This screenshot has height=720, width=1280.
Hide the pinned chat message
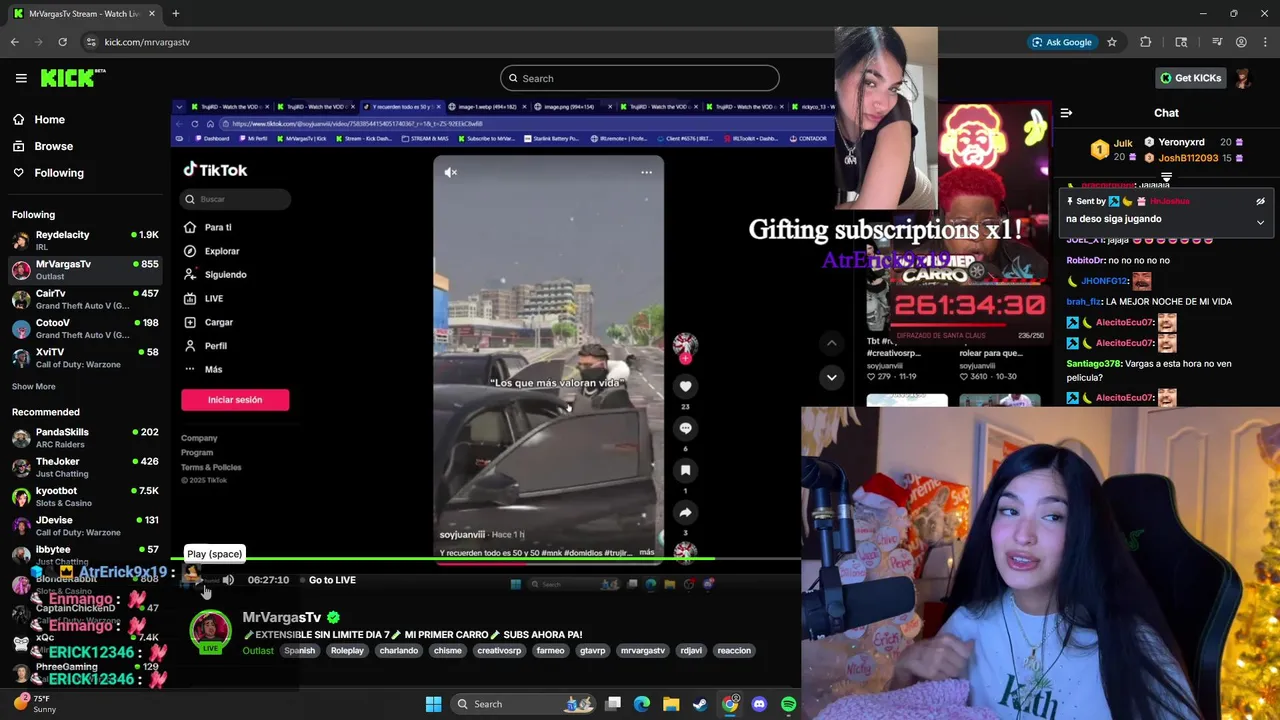click(1260, 201)
